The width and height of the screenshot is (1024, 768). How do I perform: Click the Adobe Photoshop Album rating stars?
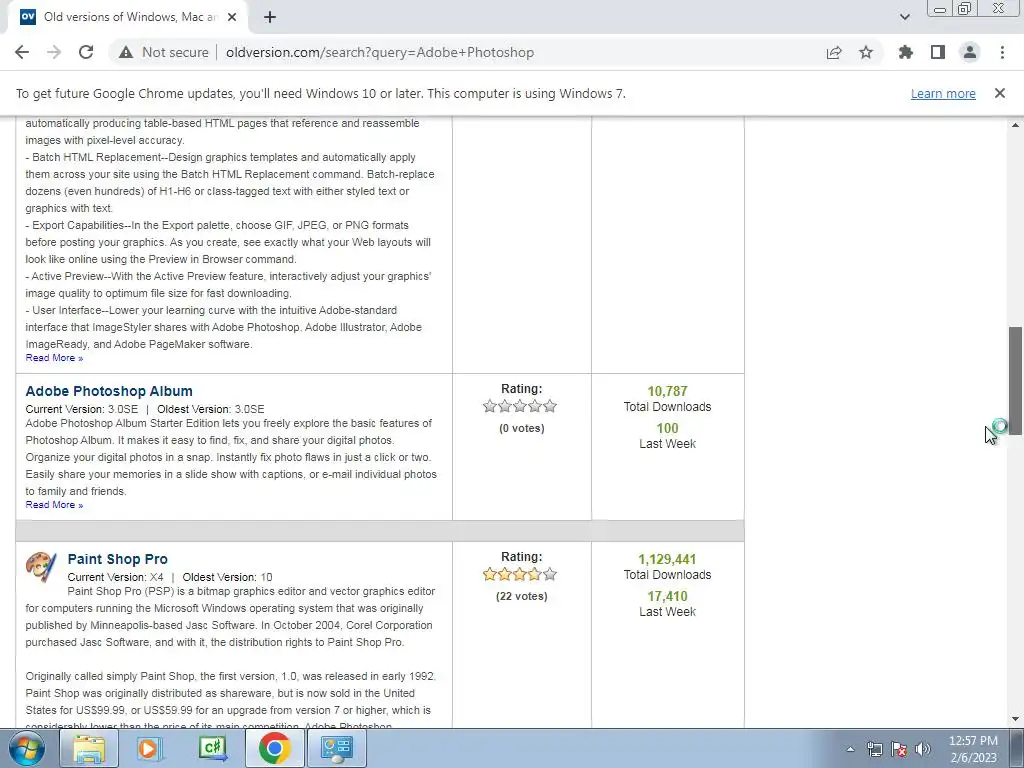point(520,406)
